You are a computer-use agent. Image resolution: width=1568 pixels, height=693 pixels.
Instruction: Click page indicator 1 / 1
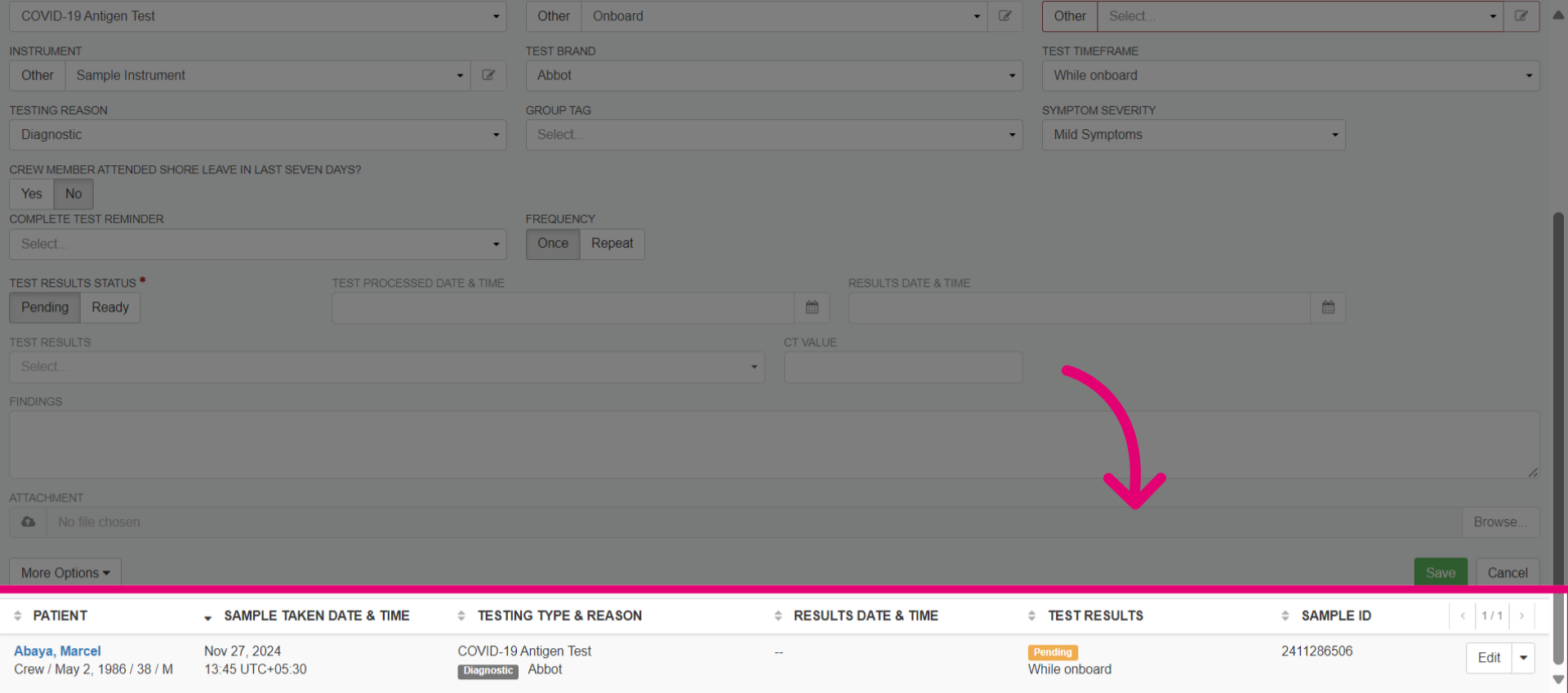coord(1492,615)
